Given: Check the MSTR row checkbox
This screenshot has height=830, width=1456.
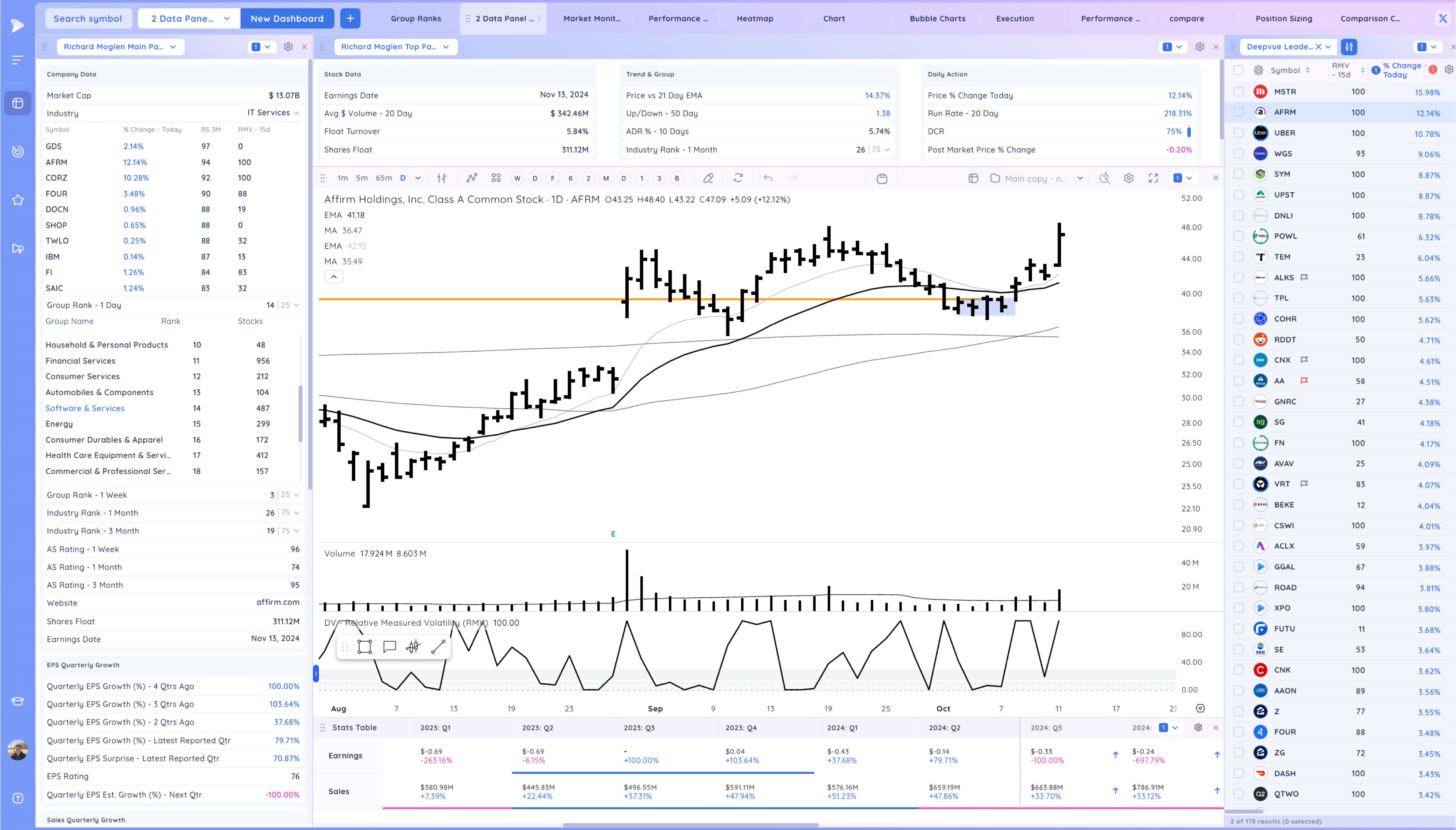Looking at the screenshot, I should click(x=1238, y=91).
